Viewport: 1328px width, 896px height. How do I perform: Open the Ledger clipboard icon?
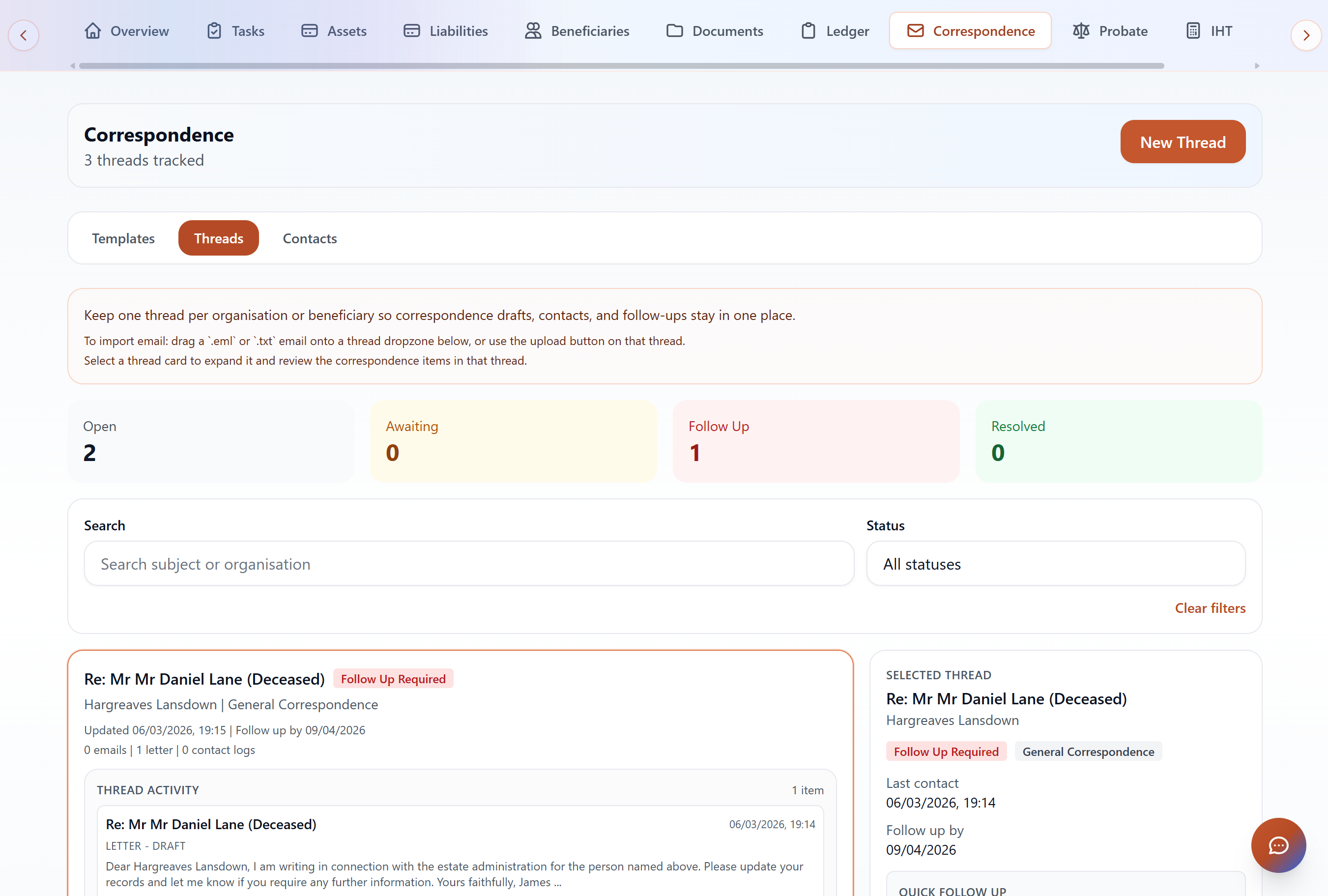pyautogui.click(x=808, y=31)
